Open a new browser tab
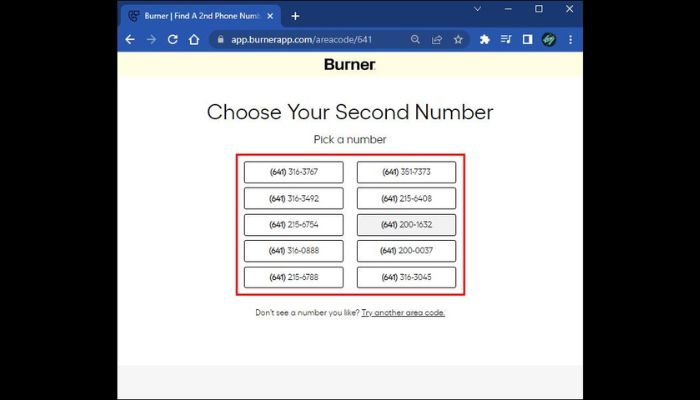This screenshot has width=700, height=400. [x=295, y=17]
